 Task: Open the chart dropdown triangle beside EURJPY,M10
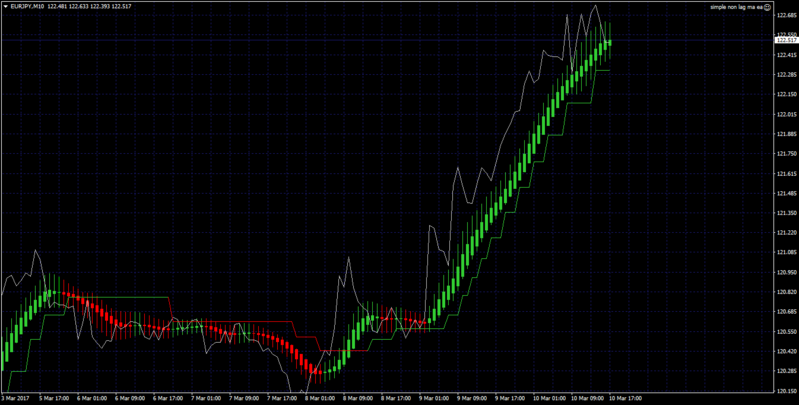coord(6,7)
